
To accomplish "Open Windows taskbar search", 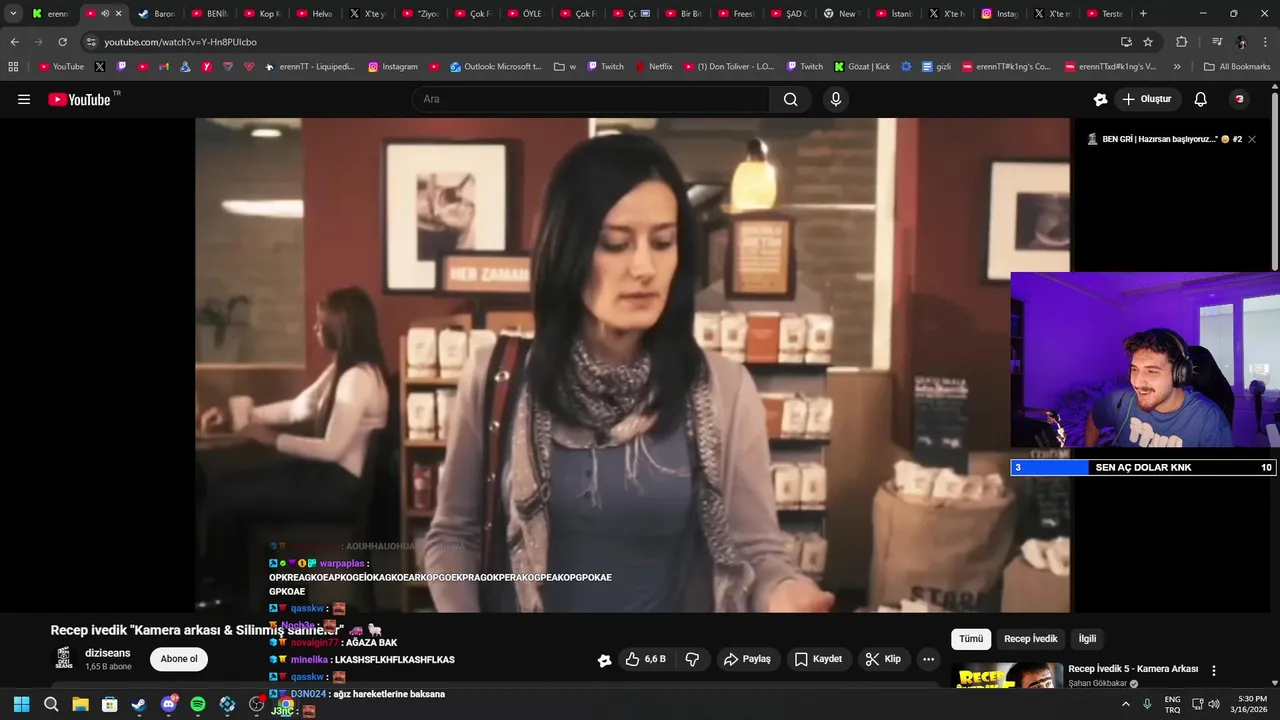I will pyautogui.click(x=51, y=704).
